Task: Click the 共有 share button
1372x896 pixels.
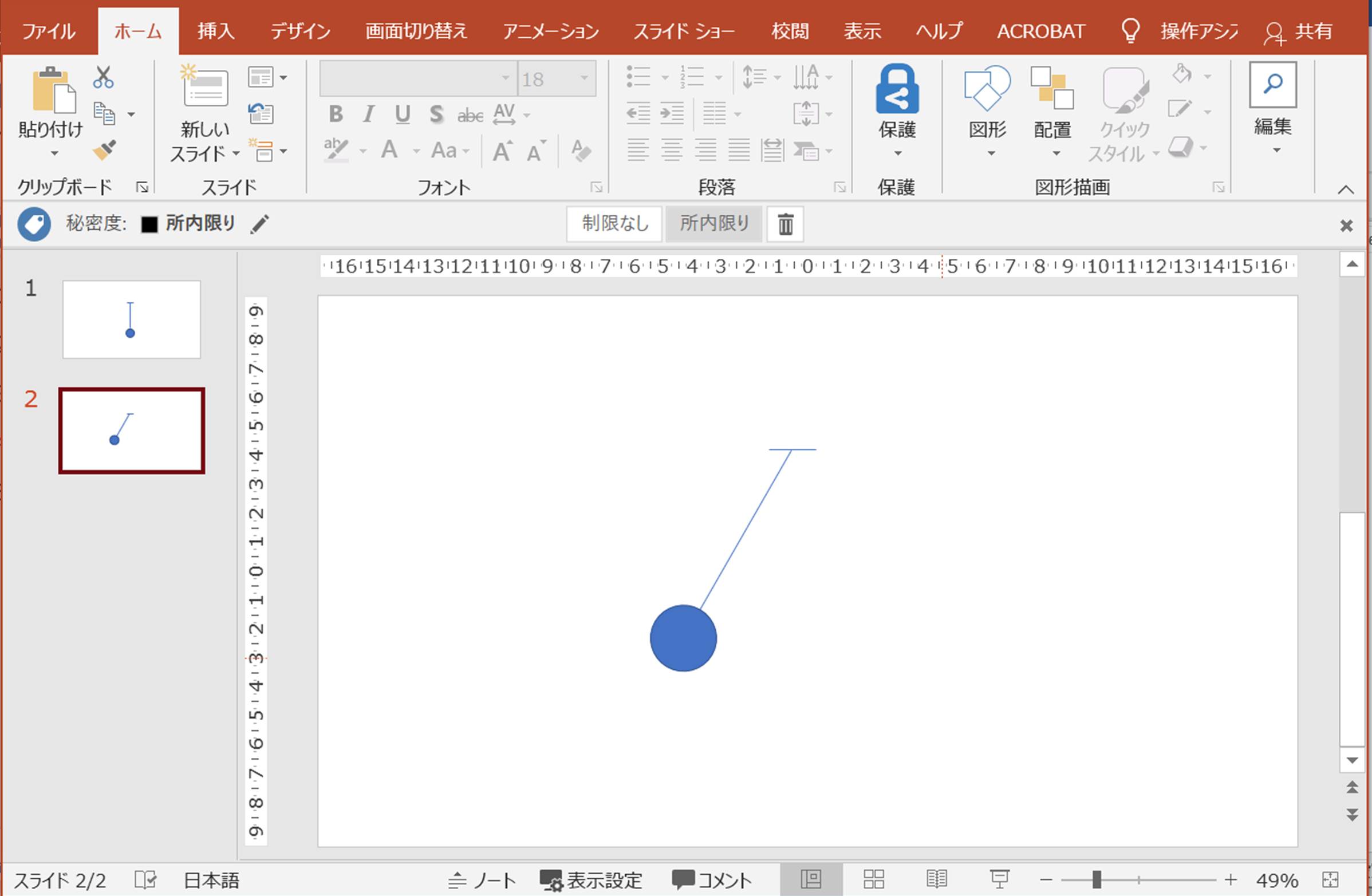Action: tap(1298, 31)
